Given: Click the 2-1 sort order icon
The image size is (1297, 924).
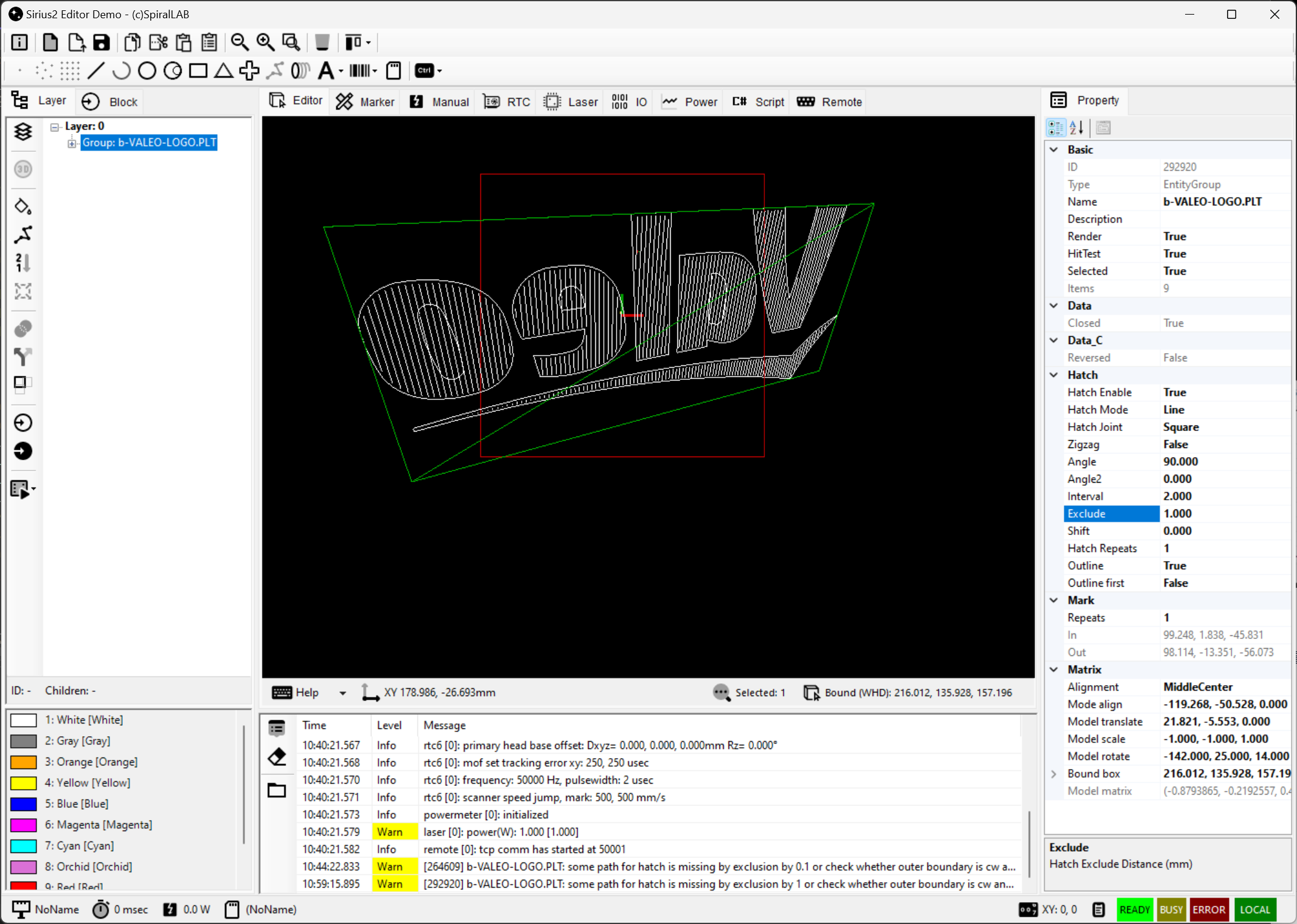Looking at the screenshot, I should point(23,263).
